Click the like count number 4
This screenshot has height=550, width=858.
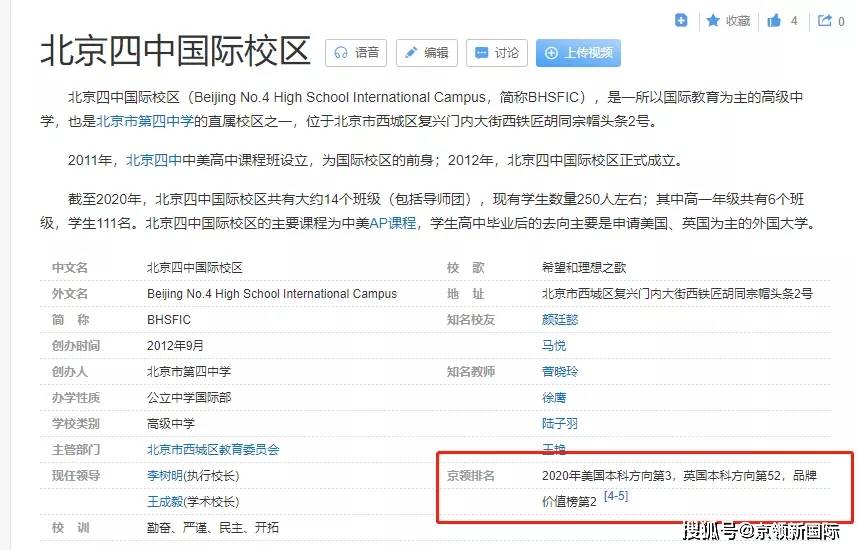coord(794,21)
